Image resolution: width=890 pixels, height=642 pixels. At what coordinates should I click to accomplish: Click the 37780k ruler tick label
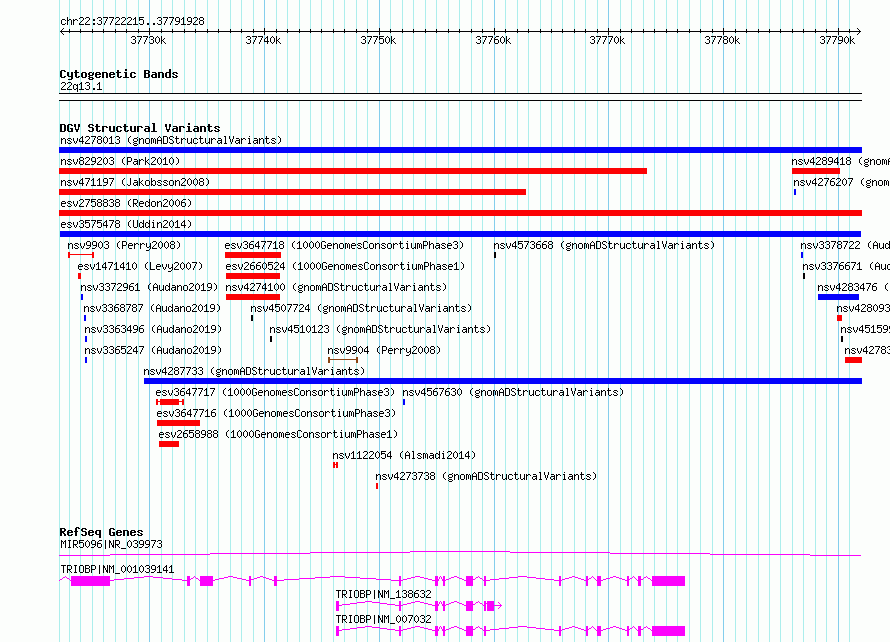(x=722, y=40)
